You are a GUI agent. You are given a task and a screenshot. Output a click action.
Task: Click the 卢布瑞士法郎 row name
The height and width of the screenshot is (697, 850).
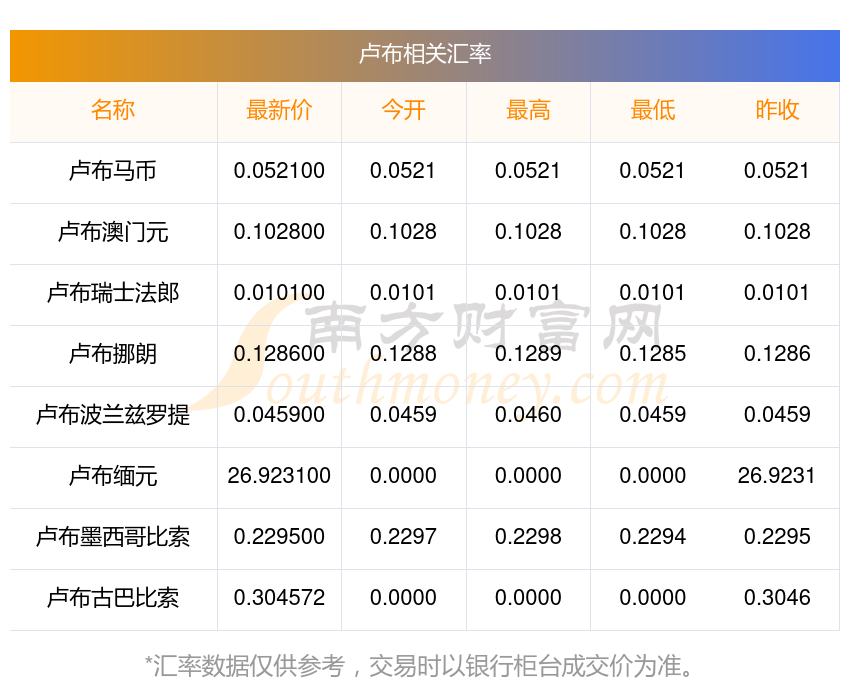click(113, 293)
